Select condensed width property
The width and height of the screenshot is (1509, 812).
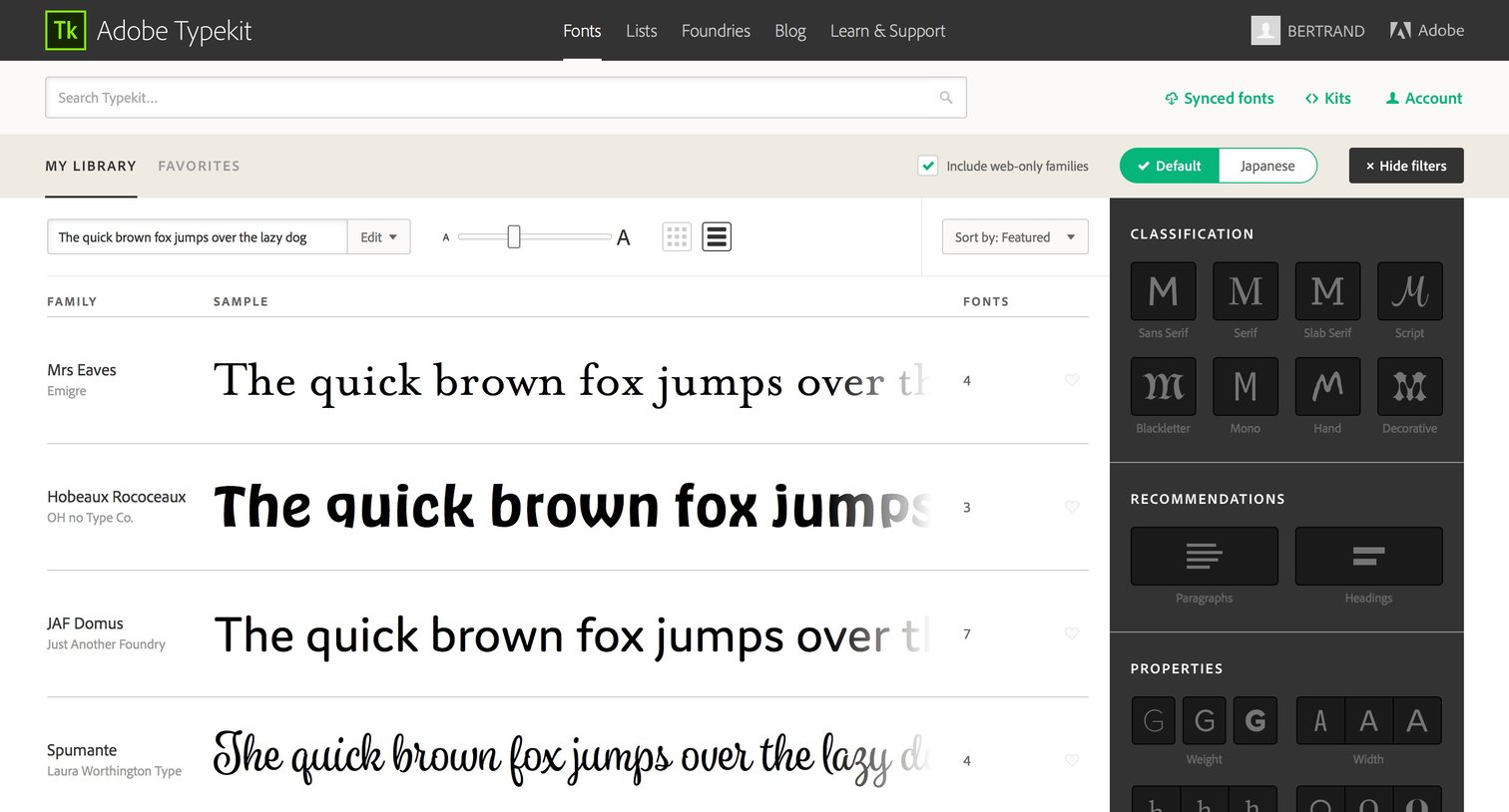(x=1320, y=720)
